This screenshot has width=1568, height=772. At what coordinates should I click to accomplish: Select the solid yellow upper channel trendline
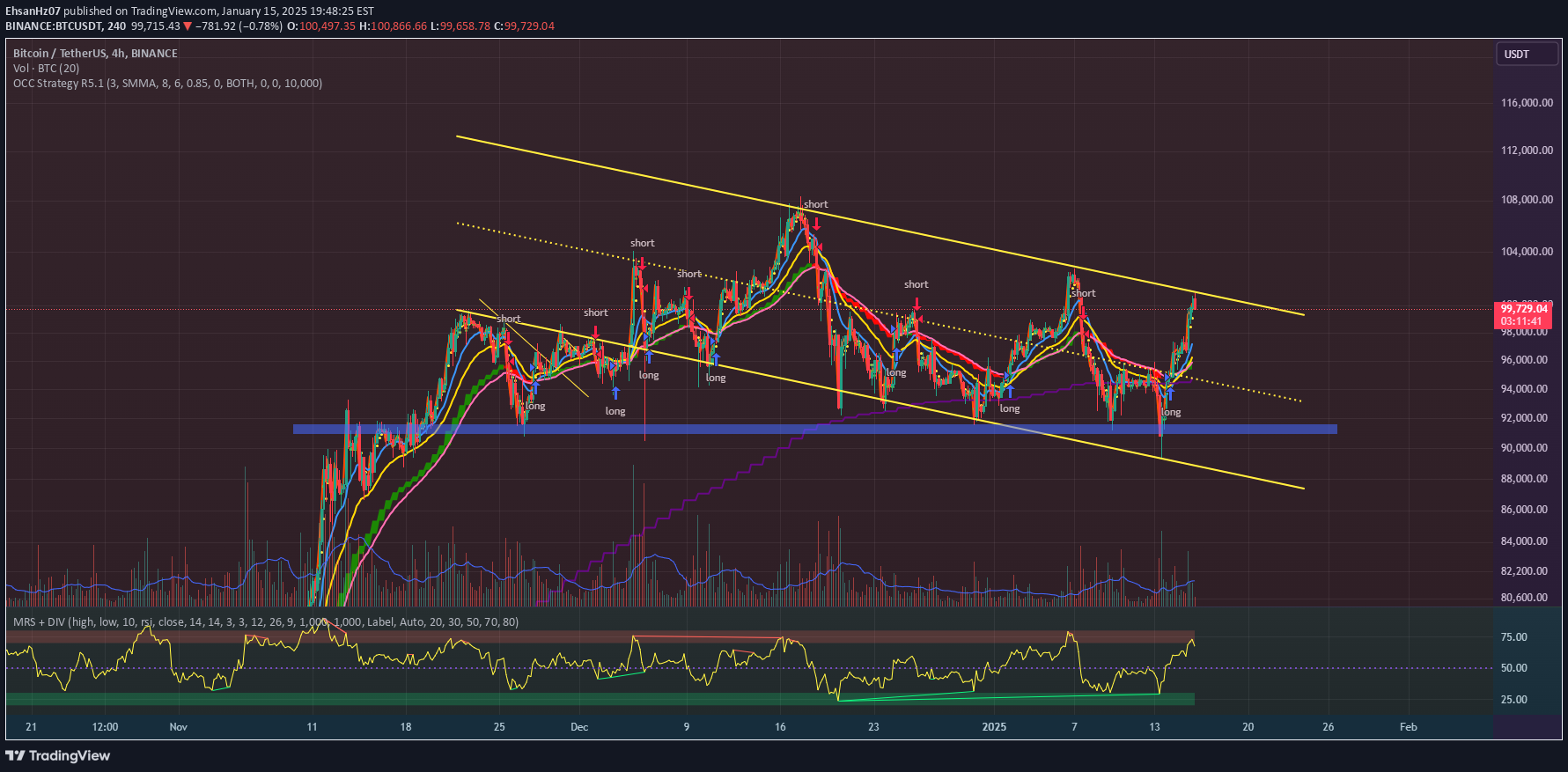point(880,225)
